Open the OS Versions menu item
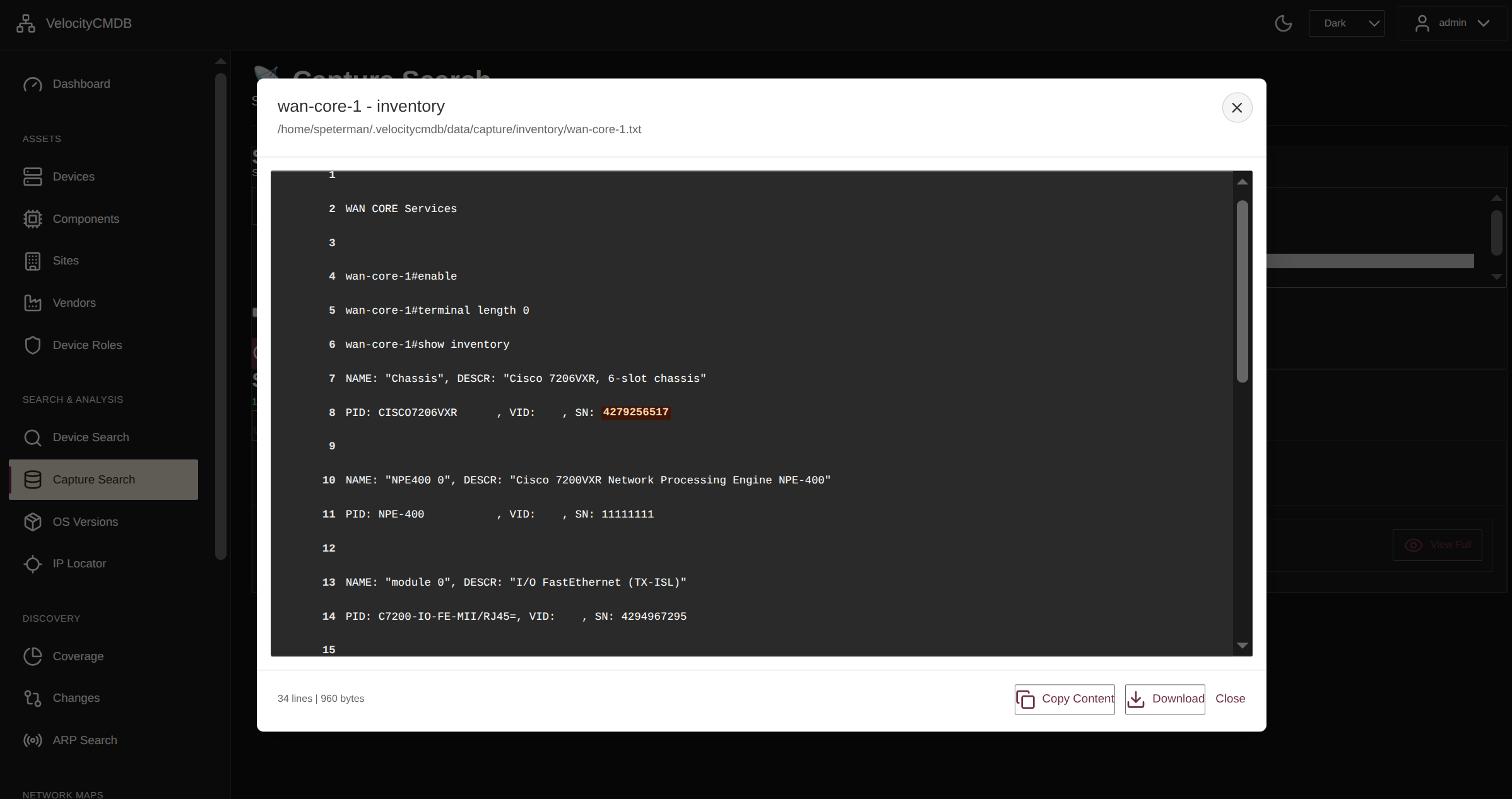Screen dimensions: 1512x799 coord(85,522)
